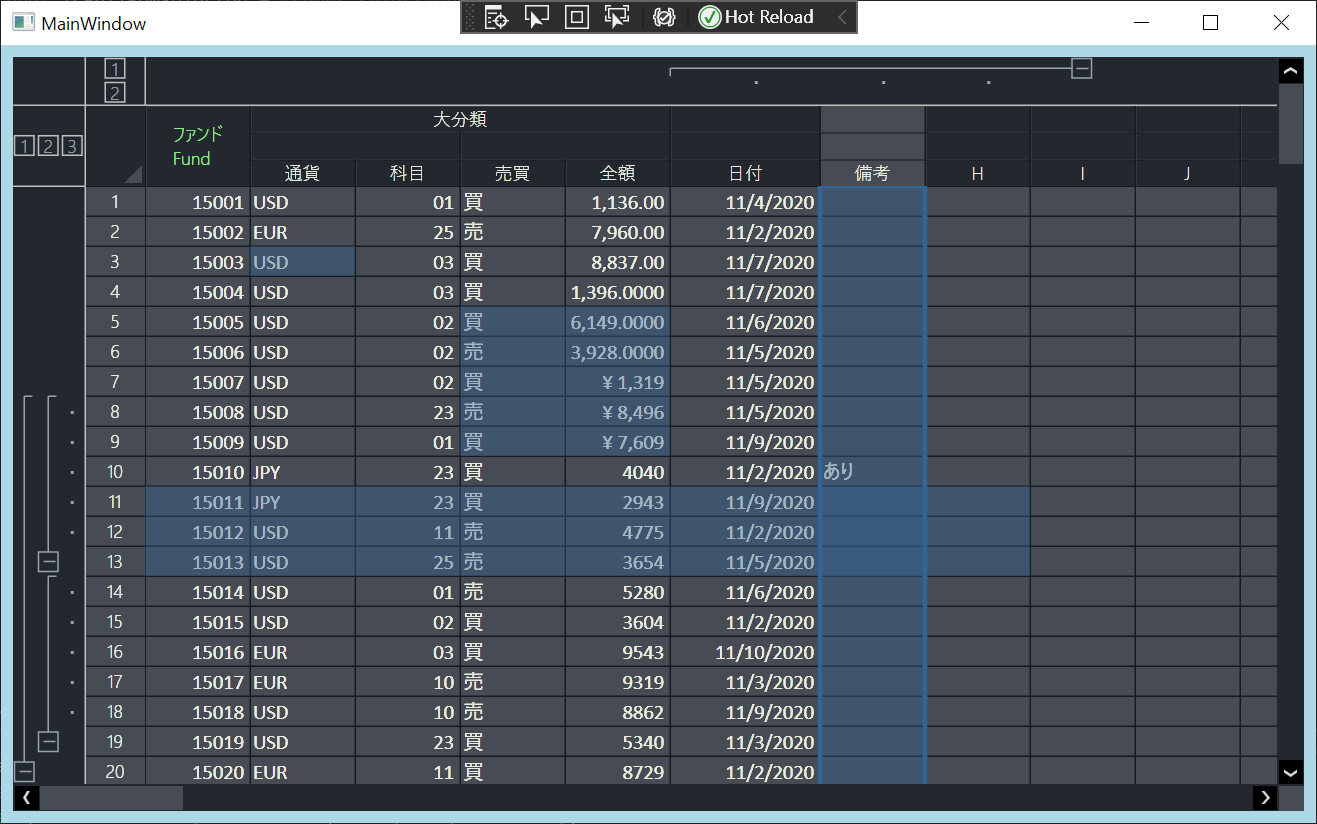Toggle the Display Layout Adorners square icon
Screen dimensions: 1317x824
click(576, 17)
